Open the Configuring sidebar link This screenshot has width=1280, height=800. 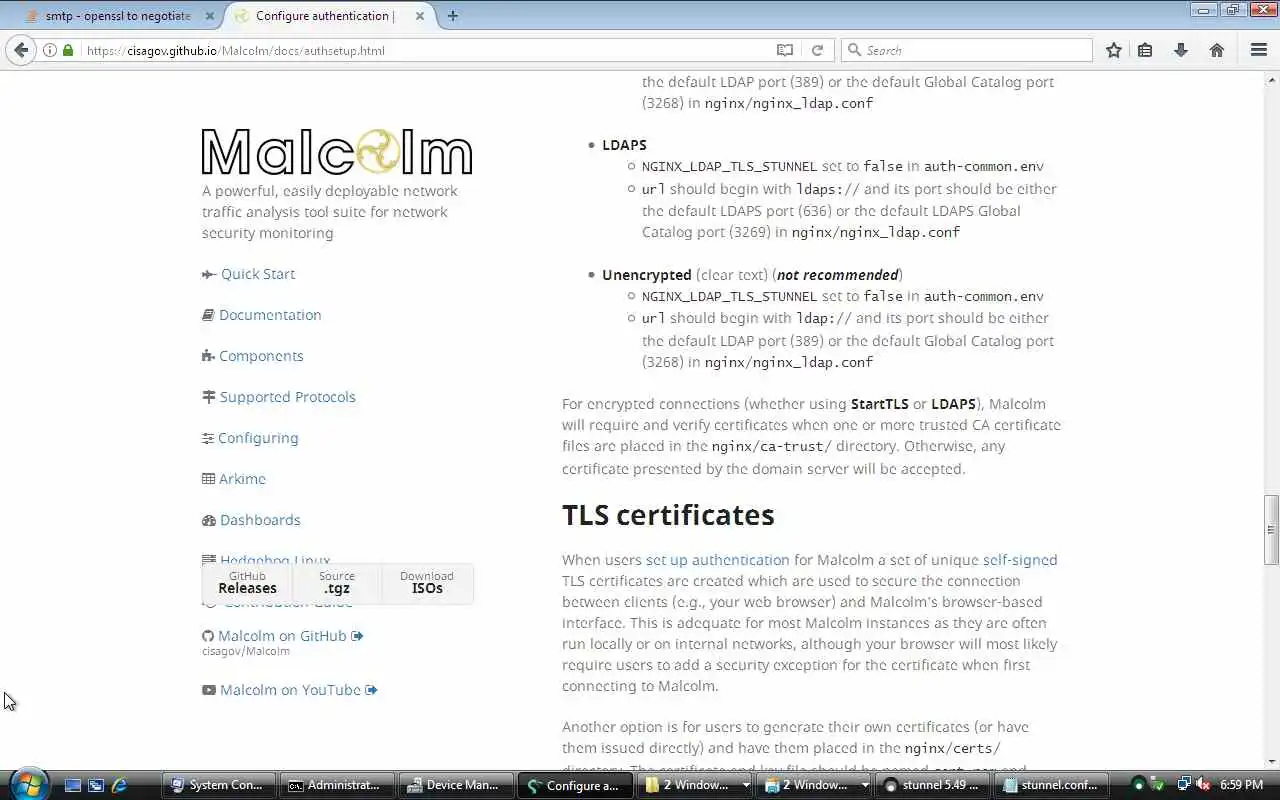tap(258, 438)
